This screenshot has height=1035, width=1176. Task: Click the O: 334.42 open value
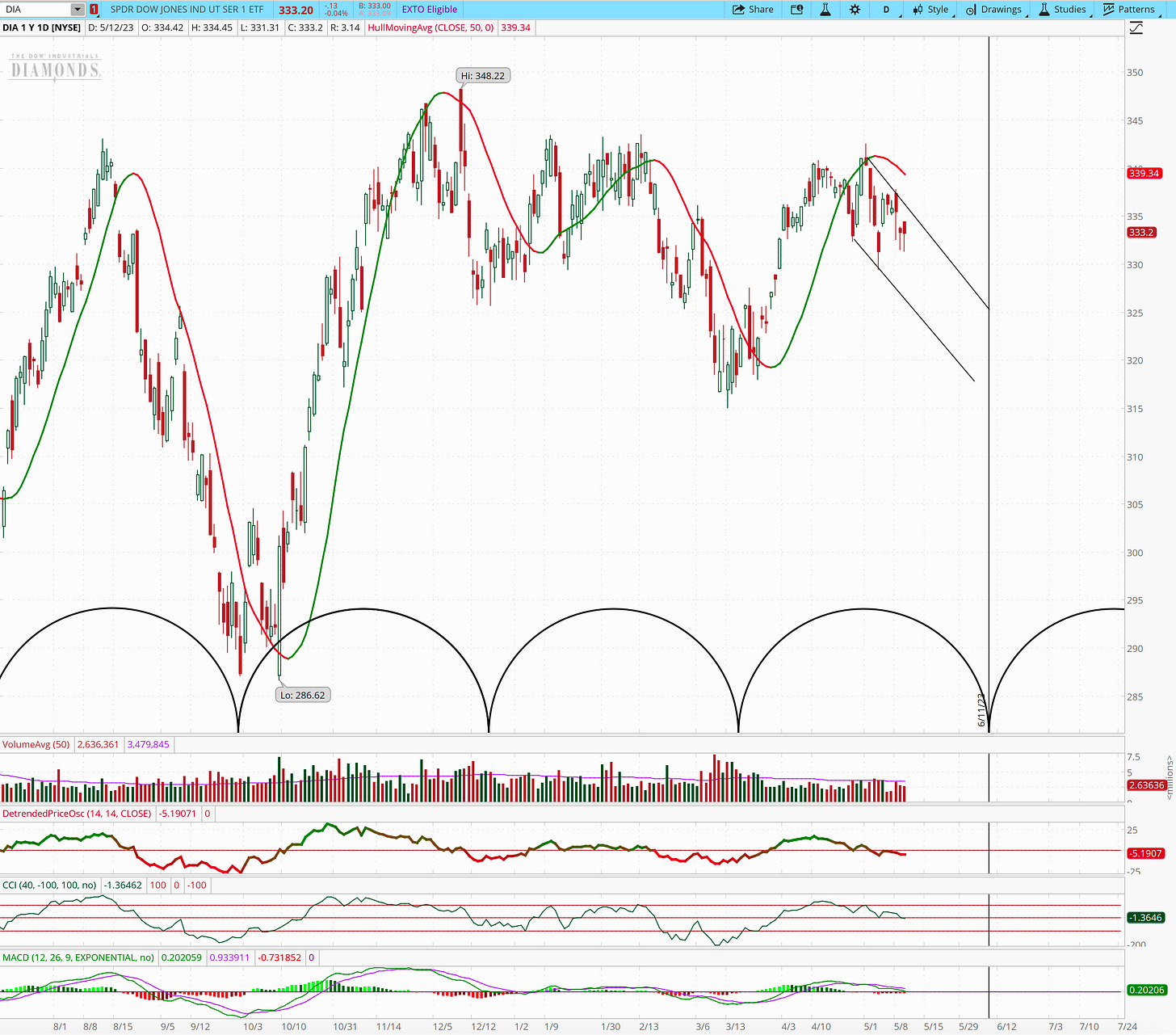(x=162, y=27)
